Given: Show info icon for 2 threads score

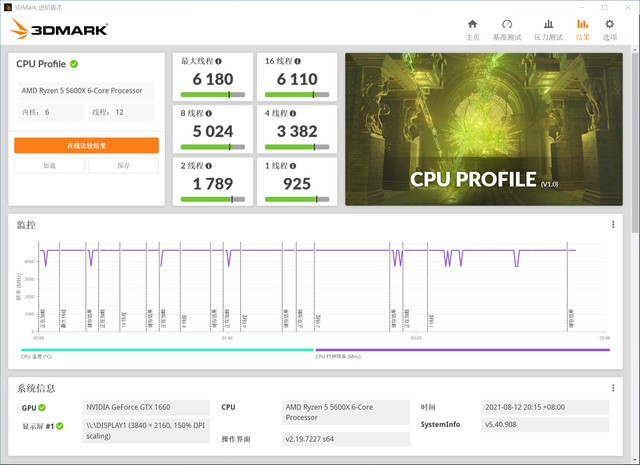Looking at the screenshot, I should [x=209, y=166].
